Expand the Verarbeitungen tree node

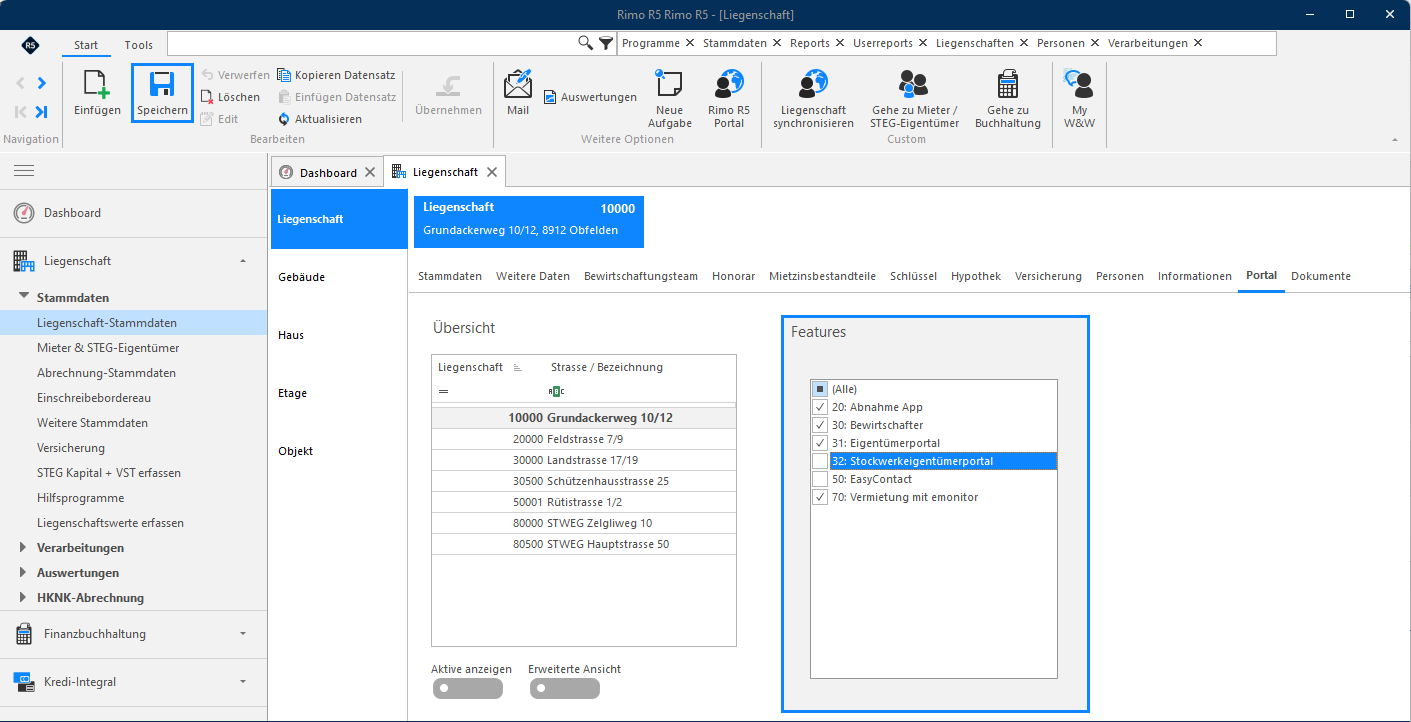pyautogui.click(x=24, y=548)
